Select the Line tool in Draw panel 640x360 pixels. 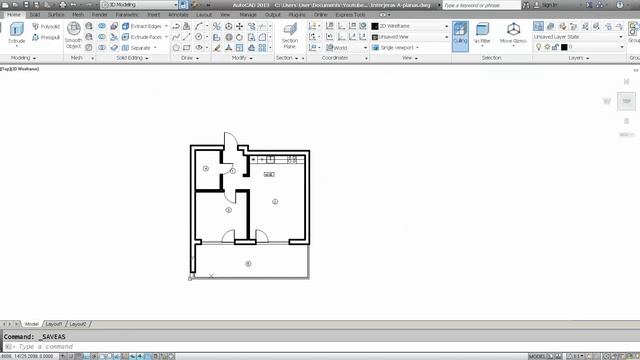(x=187, y=37)
